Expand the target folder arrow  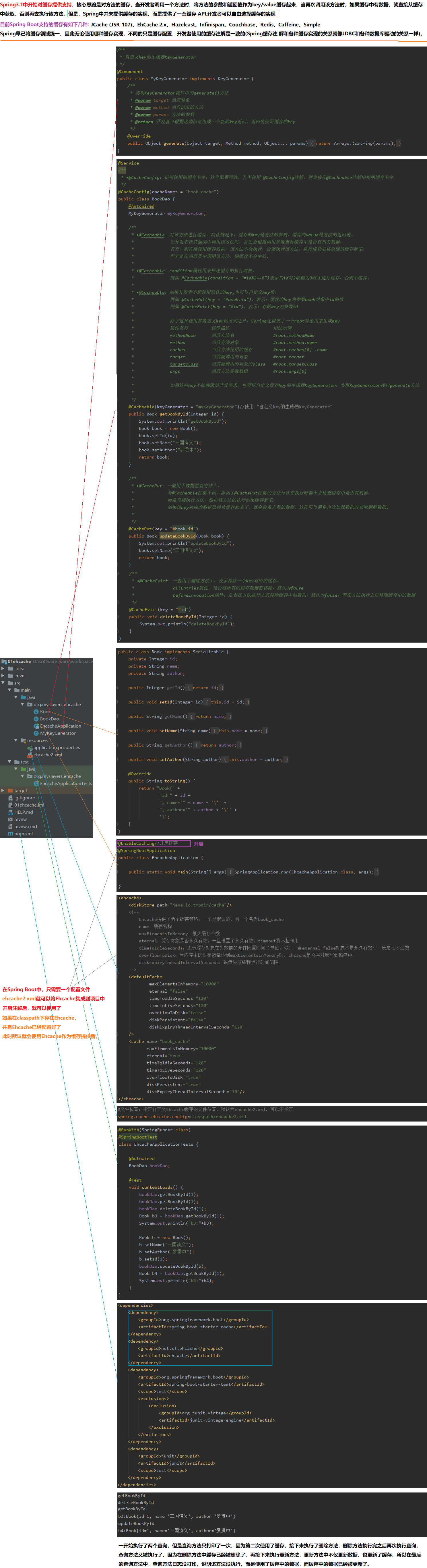3,791
